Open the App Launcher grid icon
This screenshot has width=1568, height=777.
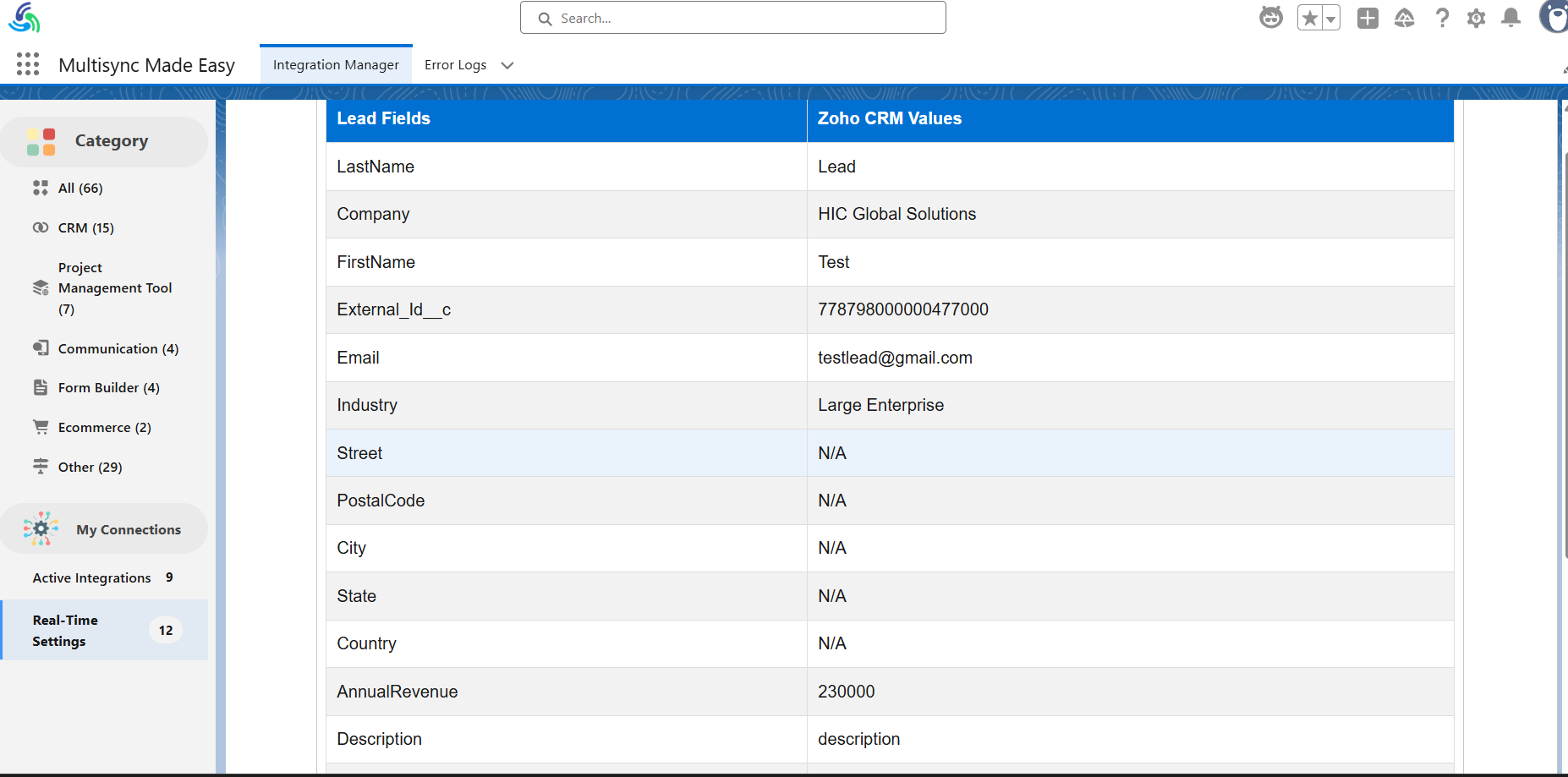(28, 64)
